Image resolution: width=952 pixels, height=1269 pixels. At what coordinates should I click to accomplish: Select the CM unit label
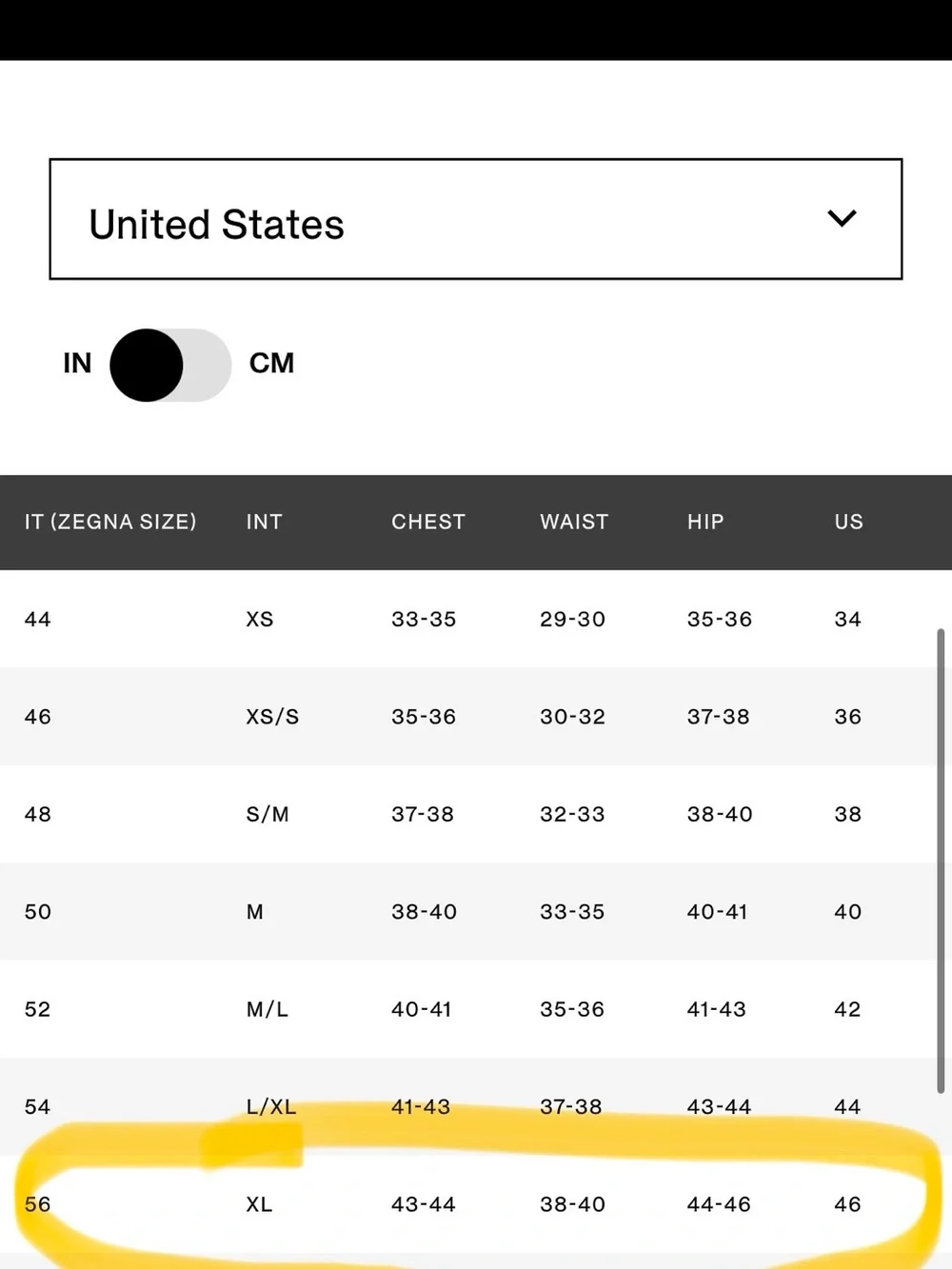(x=272, y=363)
